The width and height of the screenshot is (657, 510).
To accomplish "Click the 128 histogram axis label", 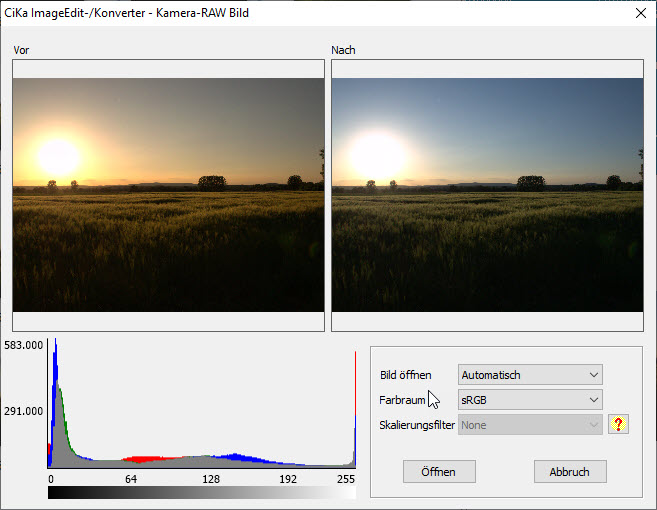I will tap(211, 479).
